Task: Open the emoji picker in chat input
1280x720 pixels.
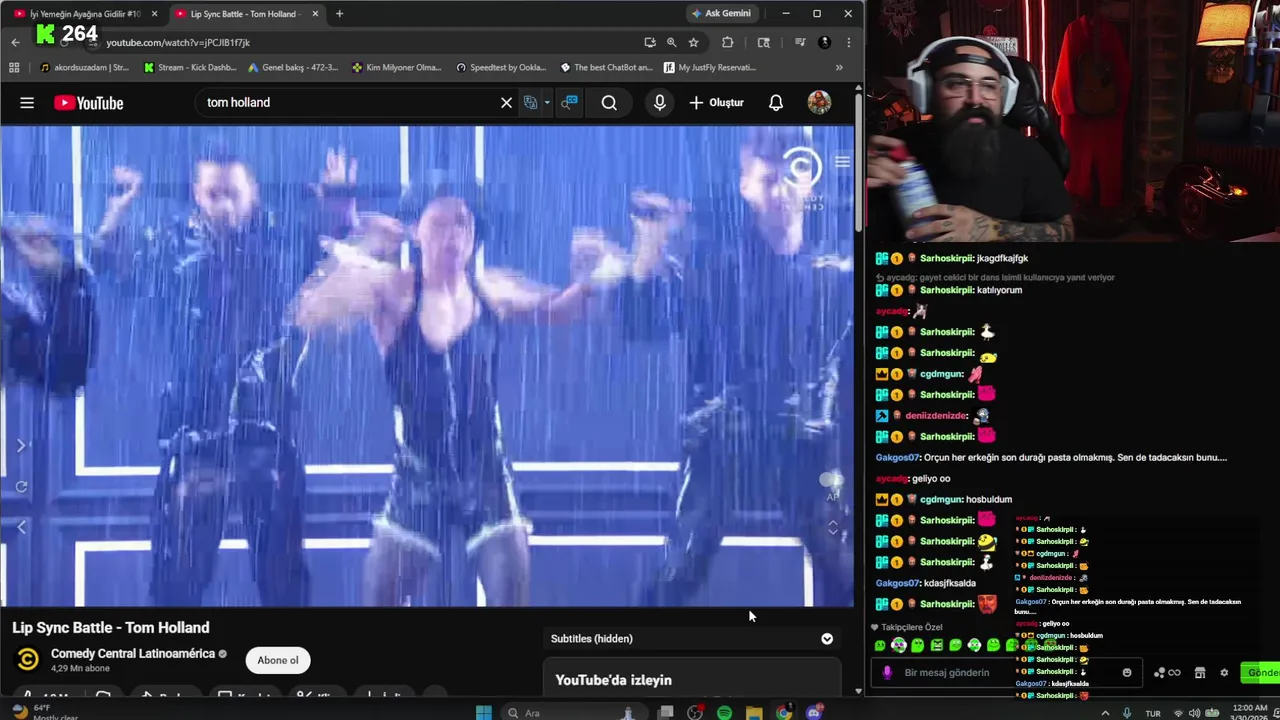Action: (x=1127, y=672)
